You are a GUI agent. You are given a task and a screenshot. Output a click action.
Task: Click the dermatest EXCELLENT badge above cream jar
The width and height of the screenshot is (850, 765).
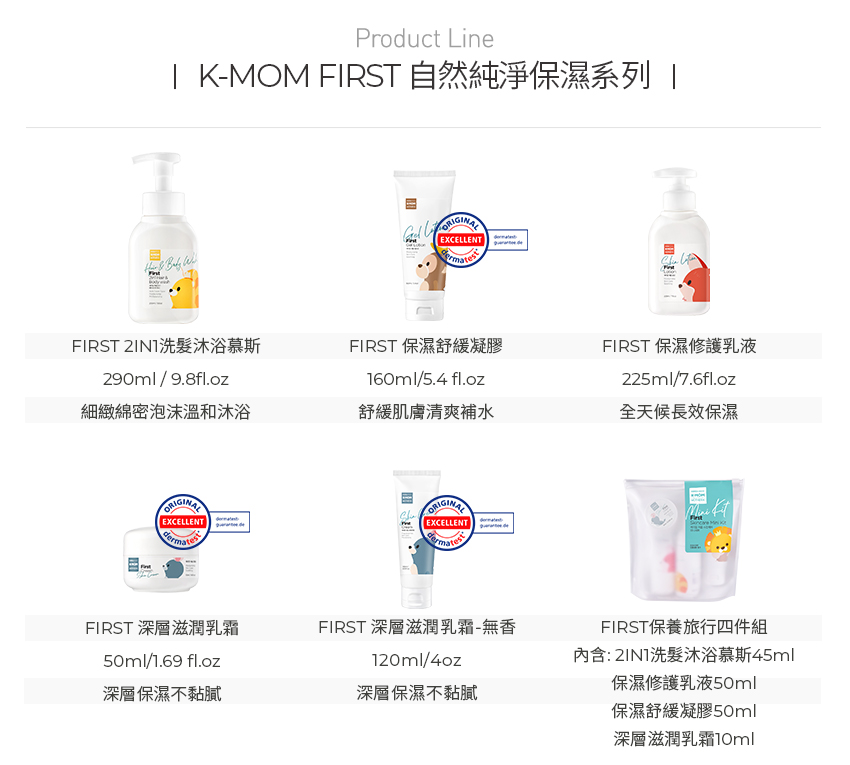pos(183,522)
